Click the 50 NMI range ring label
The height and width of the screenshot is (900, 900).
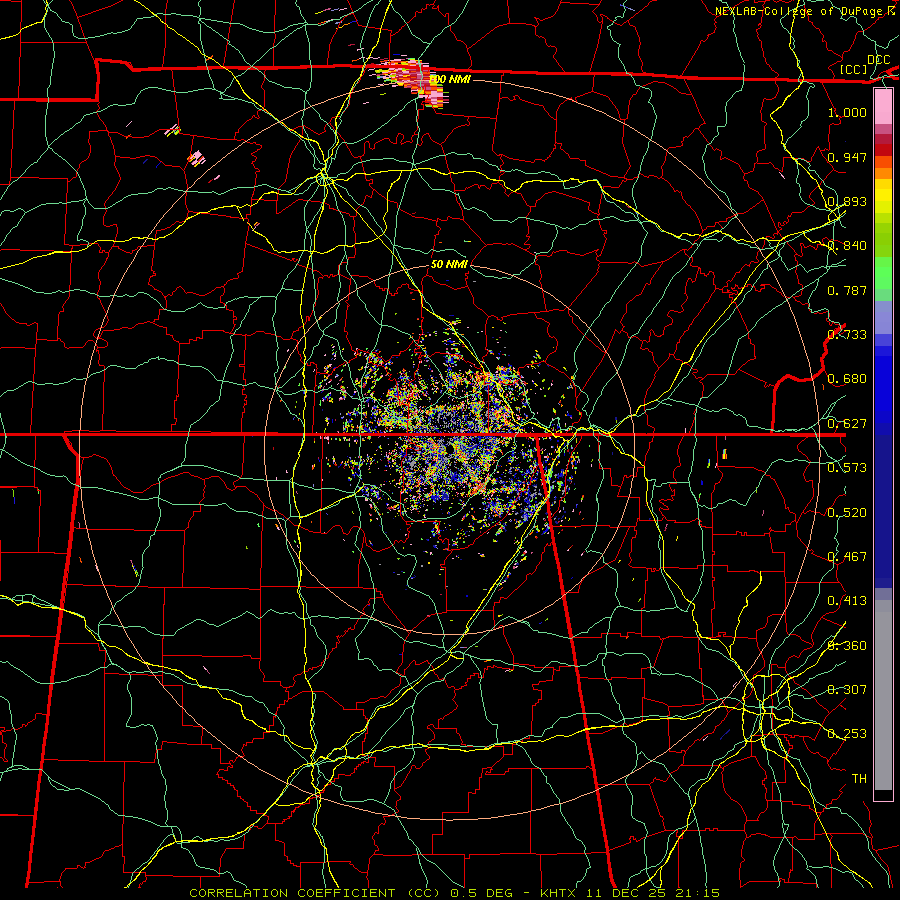(x=449, y=264)
